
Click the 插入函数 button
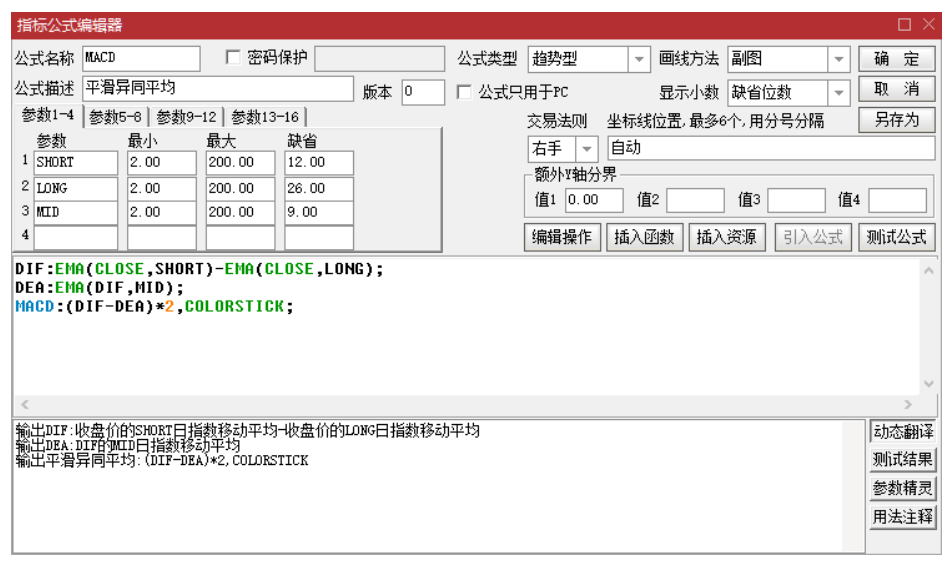point(643,237)
